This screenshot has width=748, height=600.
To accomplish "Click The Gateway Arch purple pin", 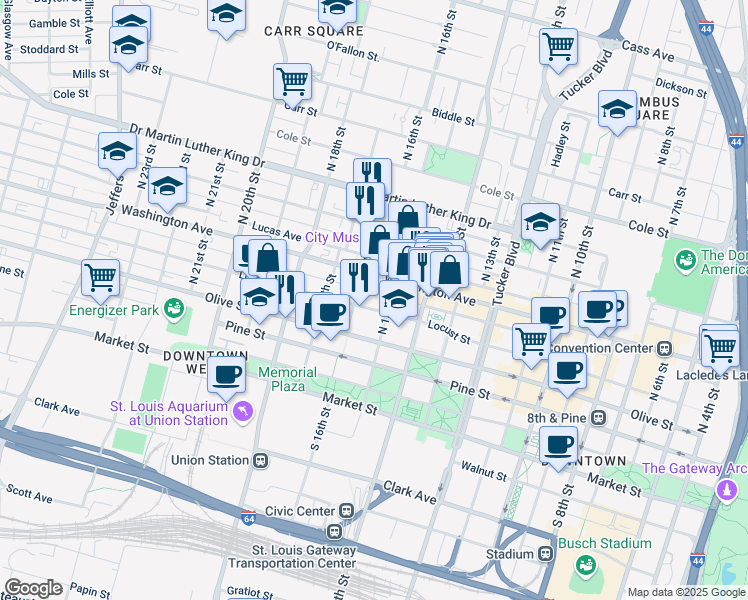I will pos(727,490).
